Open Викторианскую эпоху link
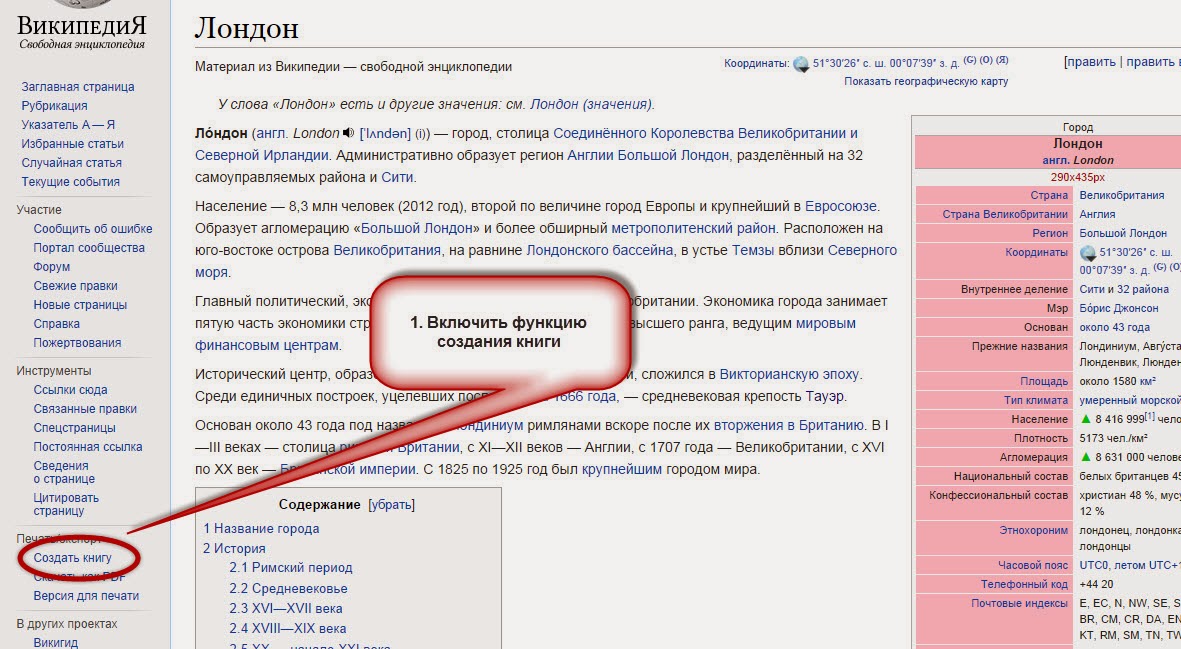Viewport: 1181px width, 649px height. pos(789,374)
